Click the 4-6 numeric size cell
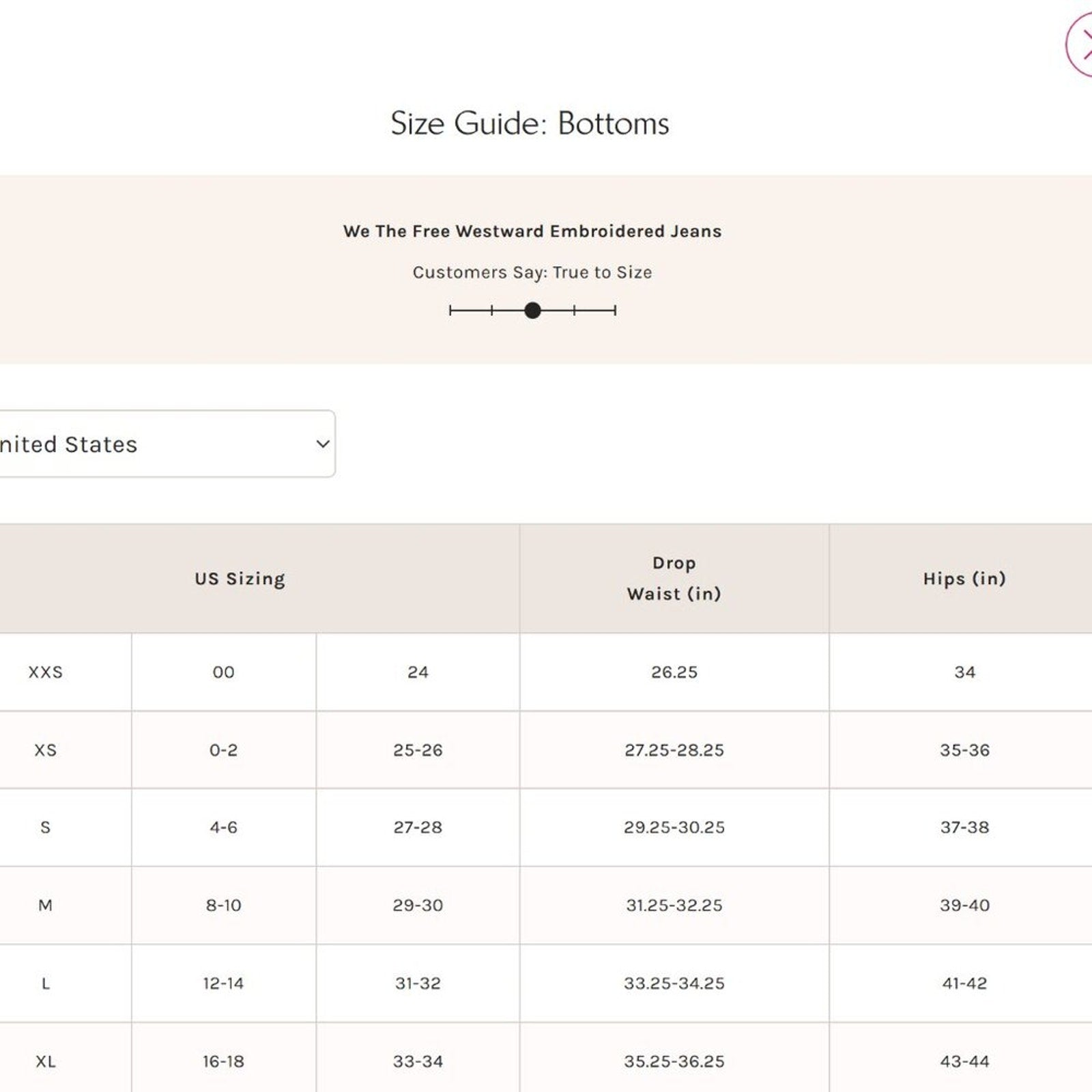This screenshot has height=1092, width=1092. pyautogui.click(x=223, y=828)
